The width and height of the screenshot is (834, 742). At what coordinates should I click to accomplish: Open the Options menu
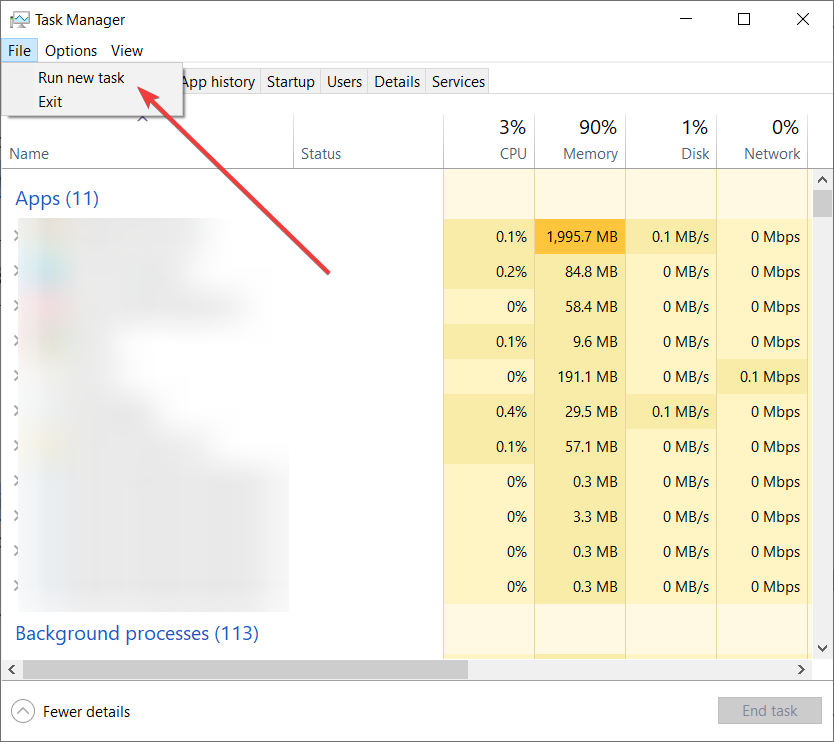tap(71, 51)
